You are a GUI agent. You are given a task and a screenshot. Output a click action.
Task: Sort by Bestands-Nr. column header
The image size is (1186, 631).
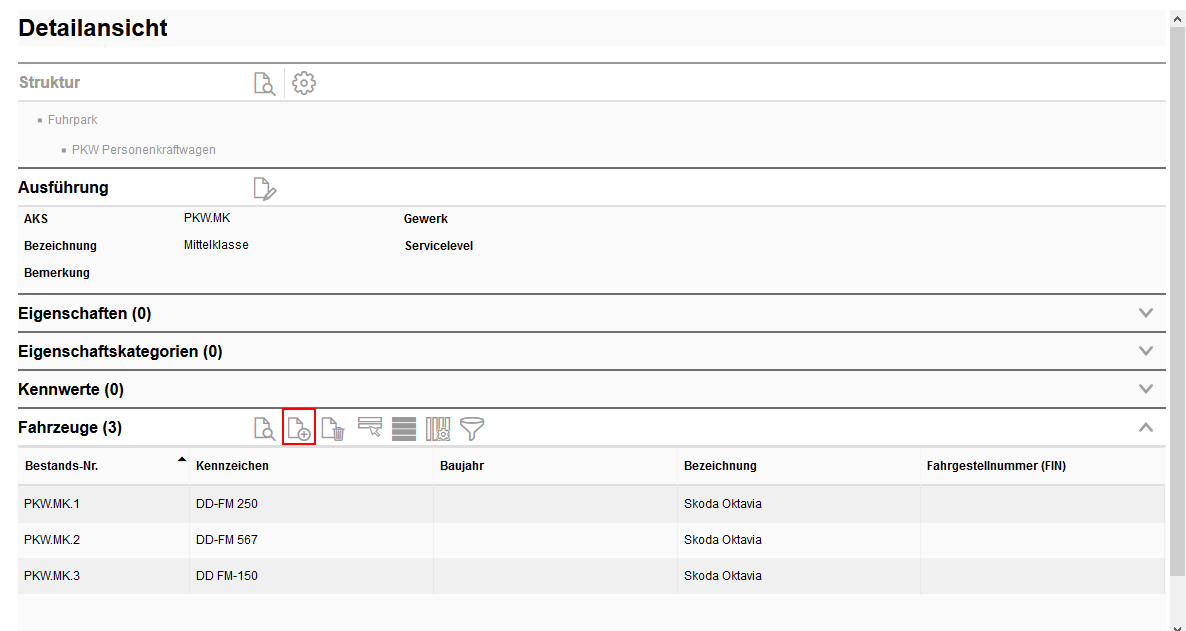pos(61,466)
